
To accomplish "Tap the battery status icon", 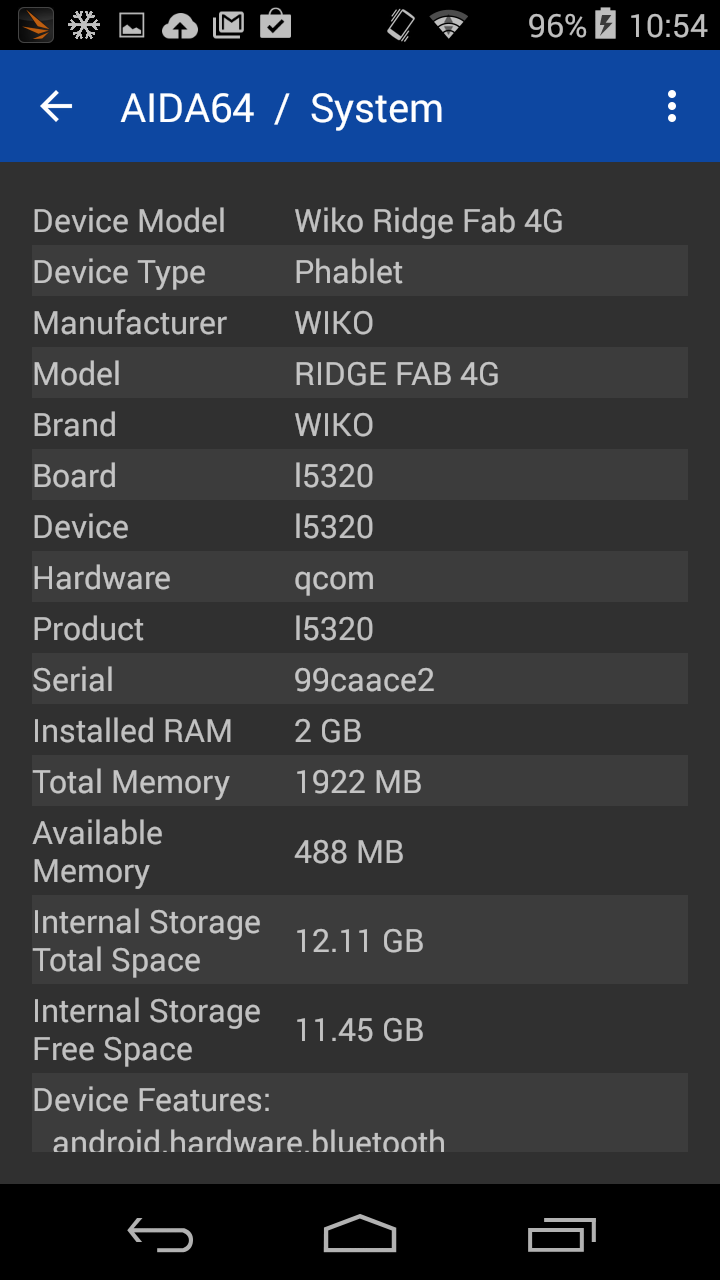I will [x=606, y=25].
